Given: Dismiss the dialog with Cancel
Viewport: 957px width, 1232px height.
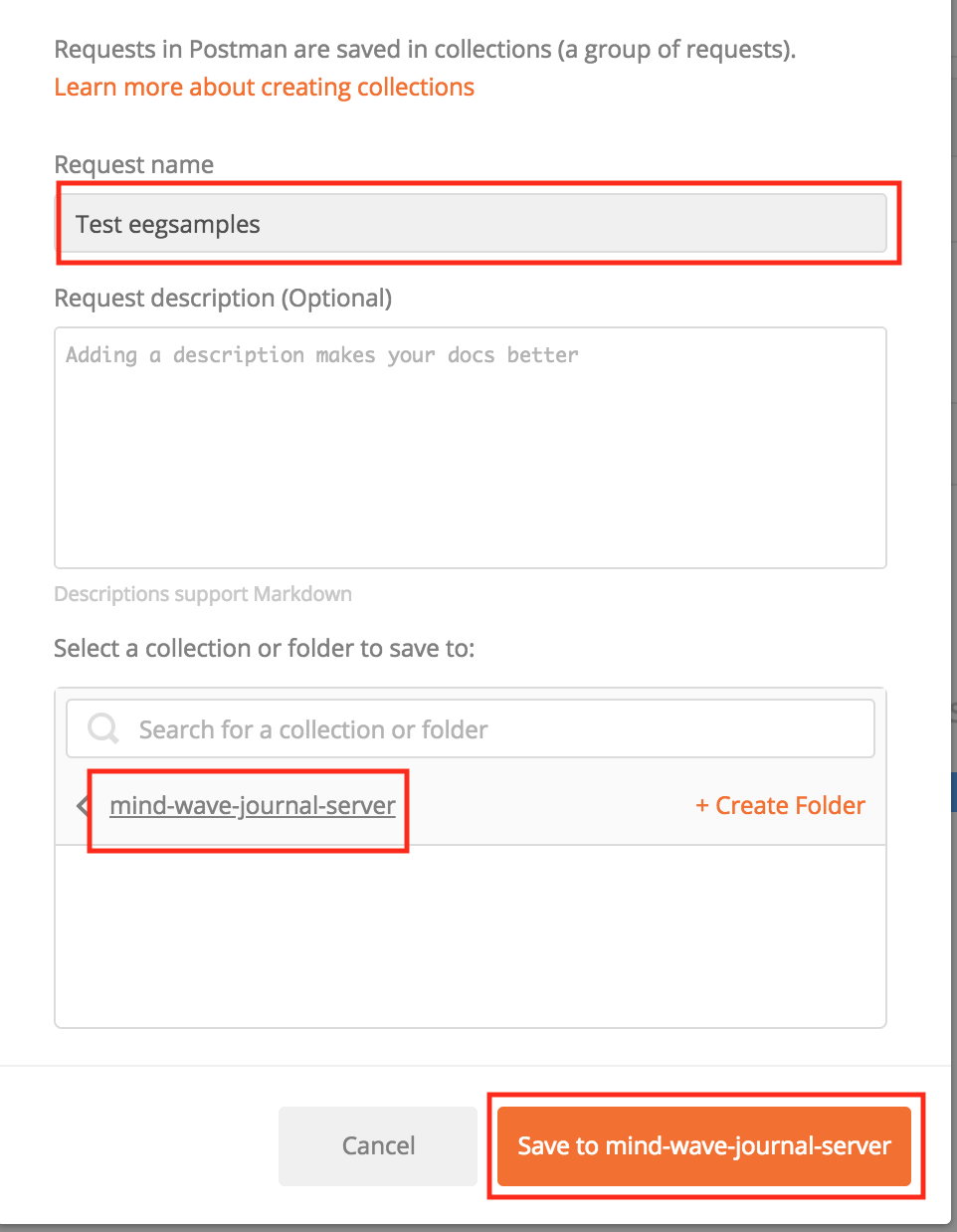Looking at the screenshot, I should coord(377,1145).
